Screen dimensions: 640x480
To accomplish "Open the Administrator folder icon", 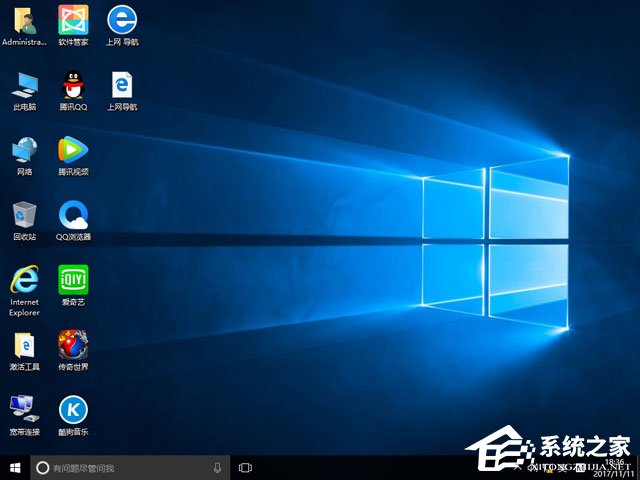I will 24,19.
